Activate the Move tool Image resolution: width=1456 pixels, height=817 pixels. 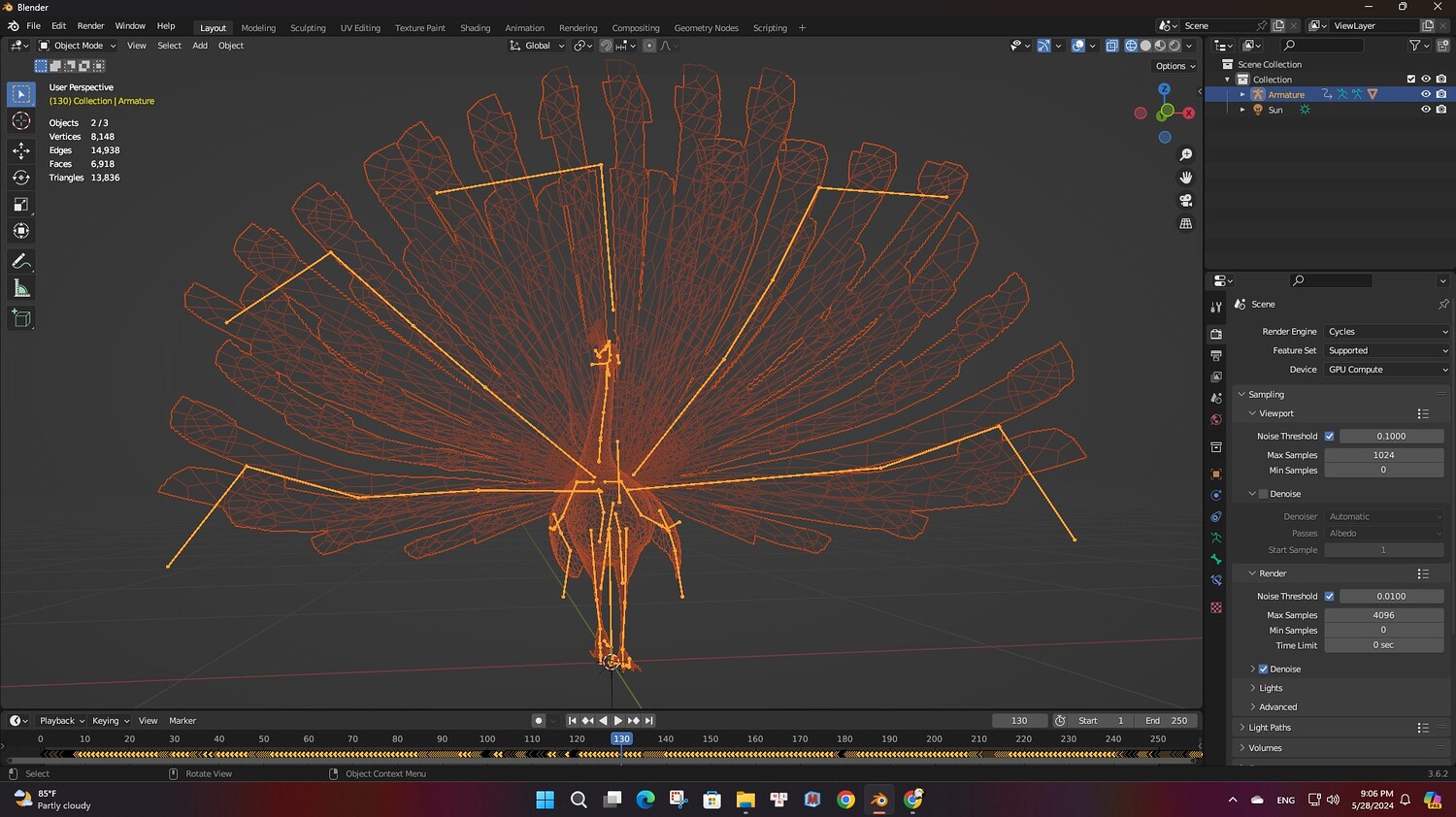pyautogui.click(x=20, y=150)
